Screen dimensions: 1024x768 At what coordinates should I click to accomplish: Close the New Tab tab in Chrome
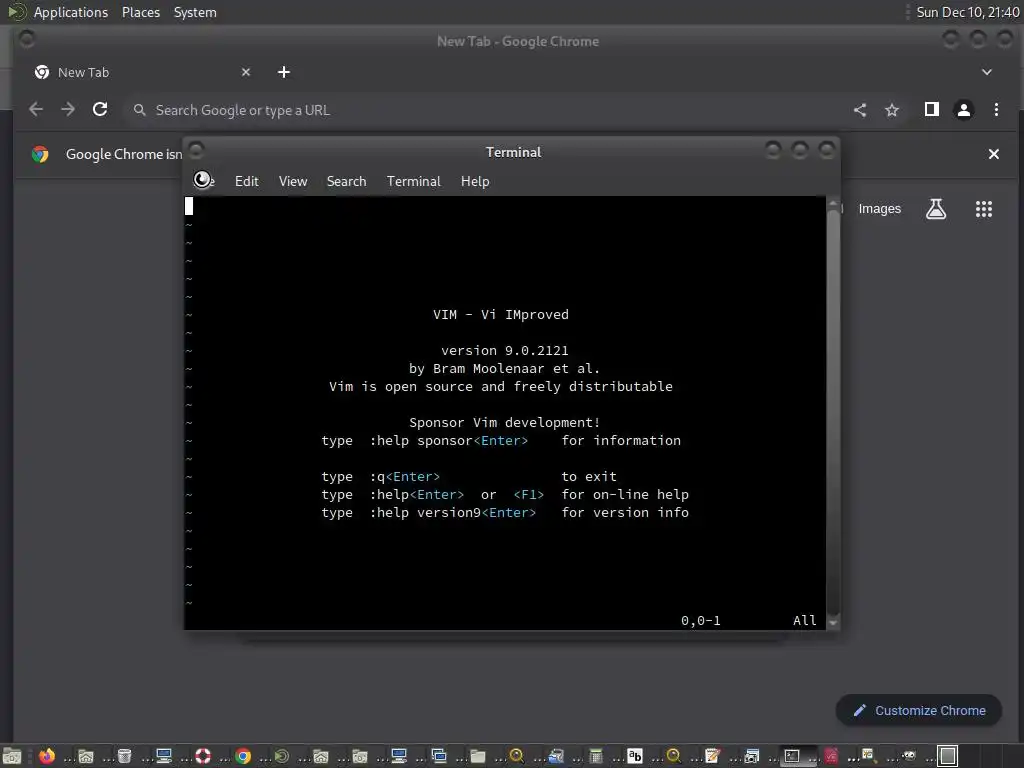point(246,72)
